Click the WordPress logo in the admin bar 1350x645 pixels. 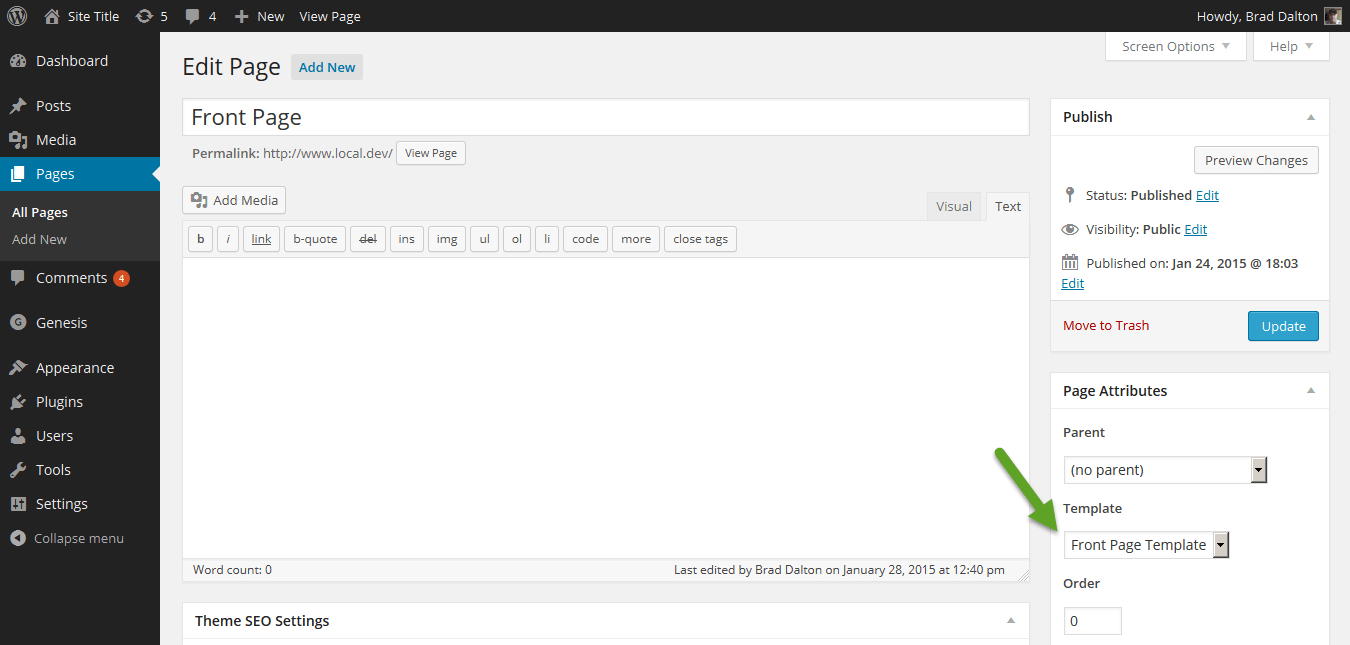coord(16,15)
